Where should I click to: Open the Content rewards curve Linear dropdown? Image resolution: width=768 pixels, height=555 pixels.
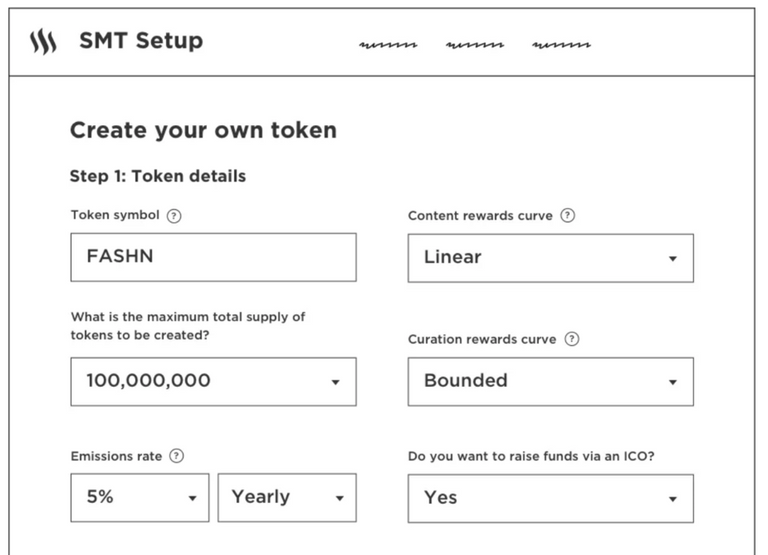point(551,258)
